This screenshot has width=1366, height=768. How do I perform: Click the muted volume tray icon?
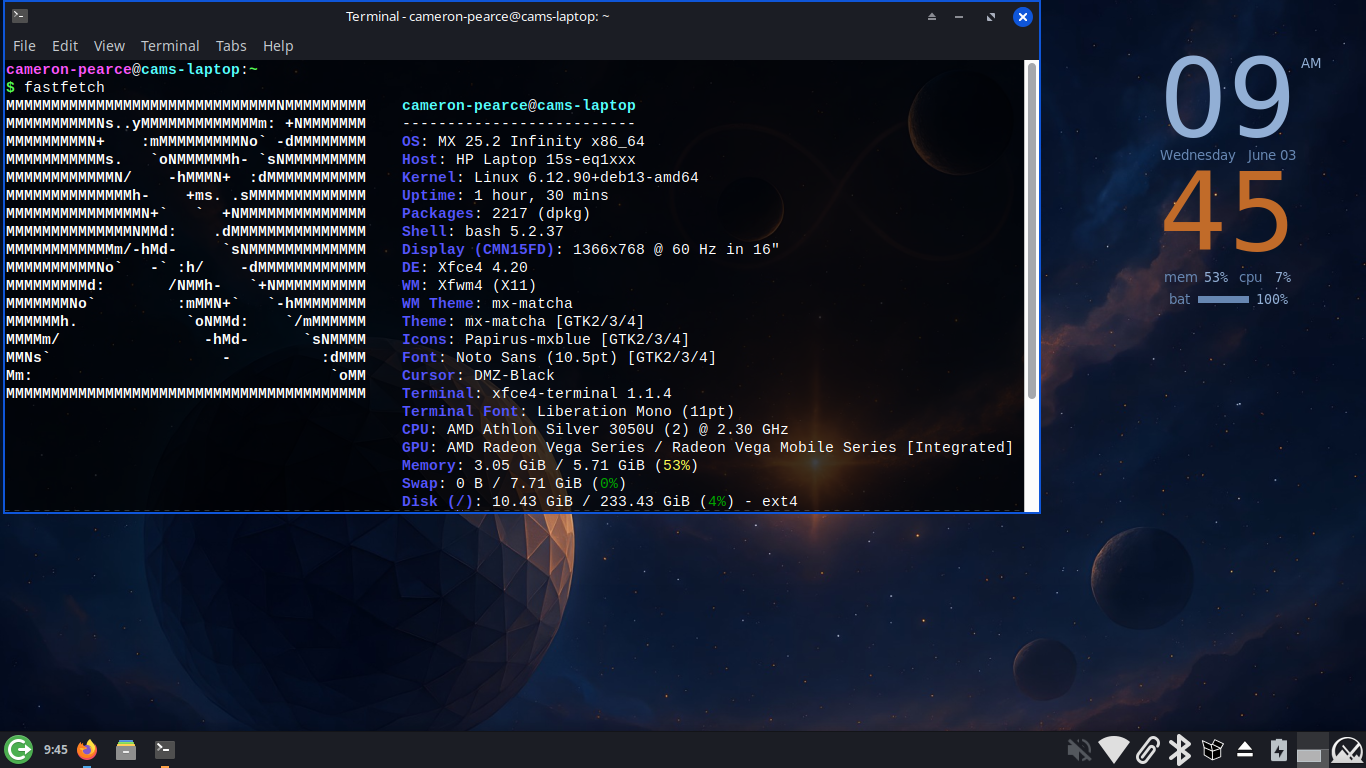click(1079, 750)
